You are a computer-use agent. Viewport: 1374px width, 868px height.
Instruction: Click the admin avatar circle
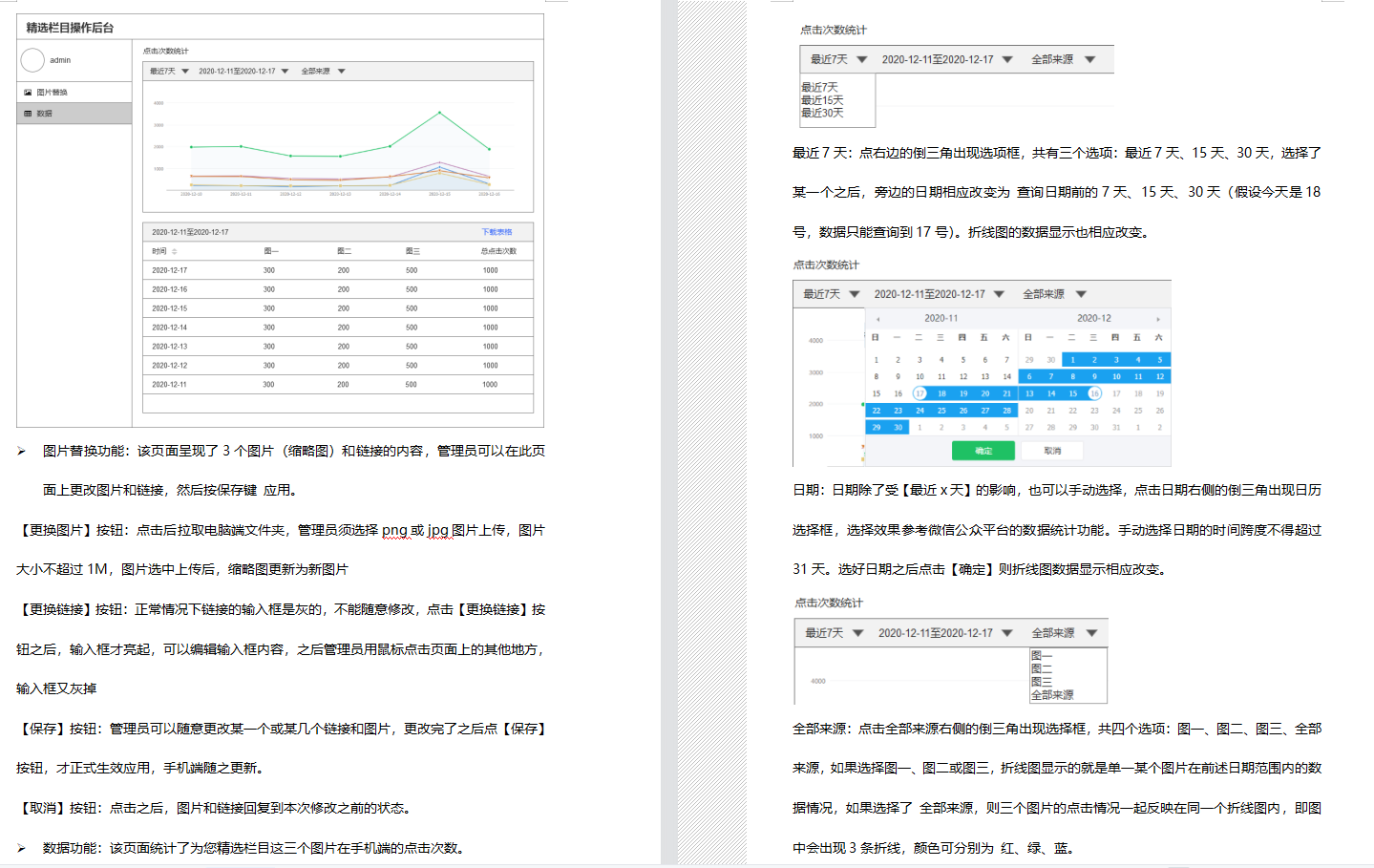coord(32,60)
